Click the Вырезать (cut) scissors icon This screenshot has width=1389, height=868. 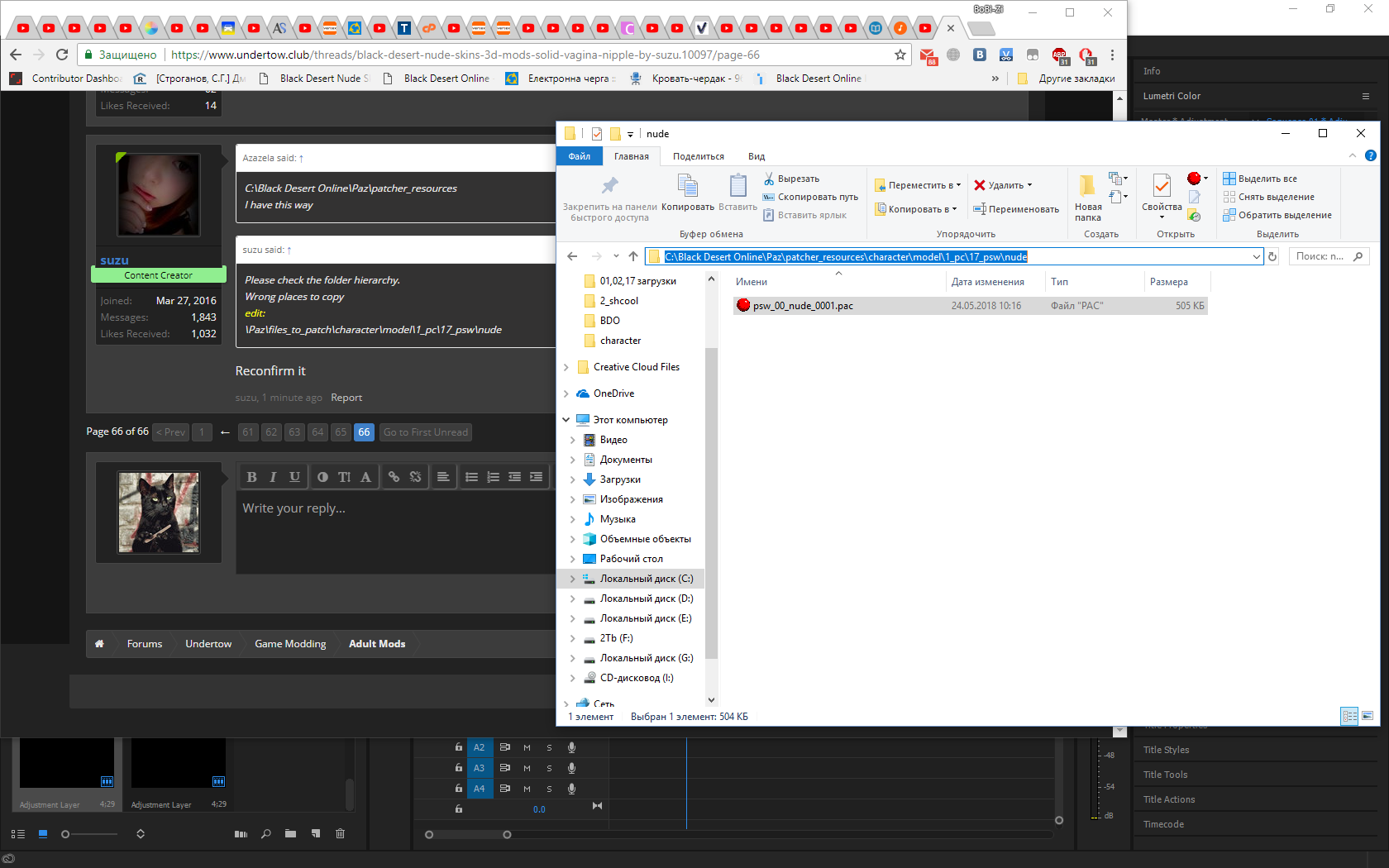(768, 179)
